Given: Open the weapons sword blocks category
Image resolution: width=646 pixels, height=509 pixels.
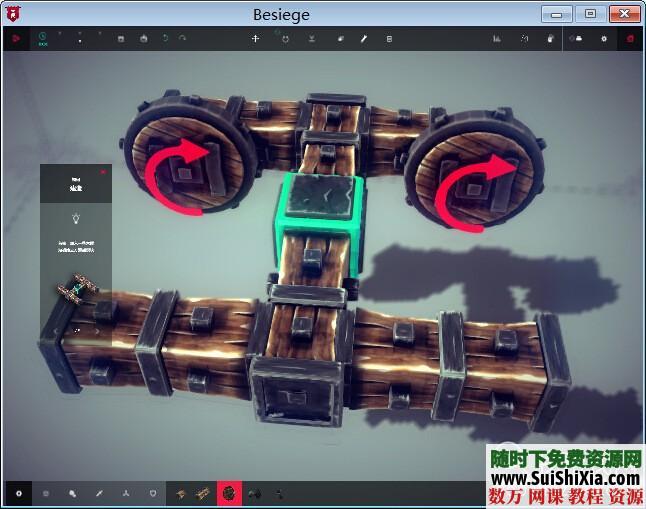Looking at the screenshot, I should coord(99,493).
